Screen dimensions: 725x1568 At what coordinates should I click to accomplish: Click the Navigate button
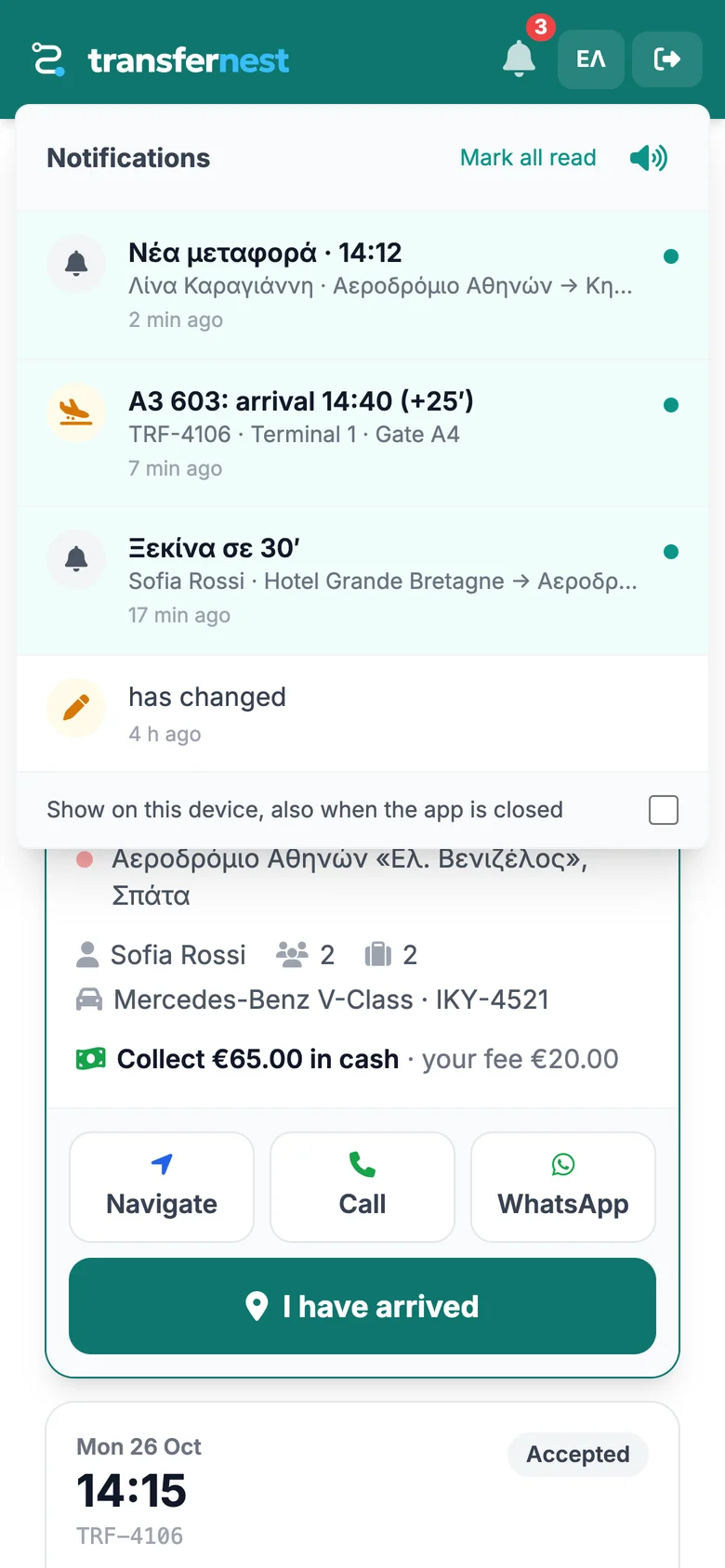(x=162, y=1187)
